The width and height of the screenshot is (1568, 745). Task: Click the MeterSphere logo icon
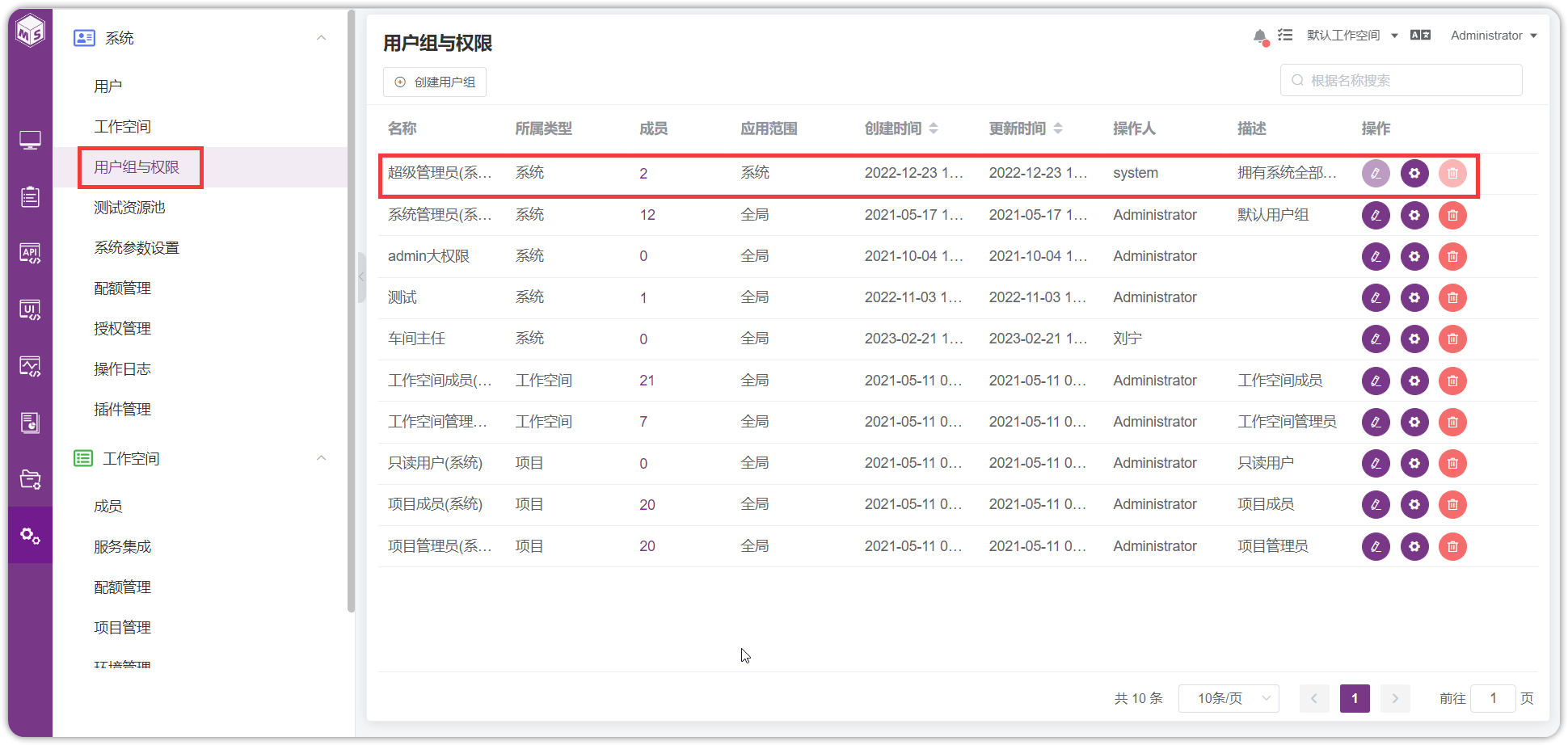[x=31, y=32]
